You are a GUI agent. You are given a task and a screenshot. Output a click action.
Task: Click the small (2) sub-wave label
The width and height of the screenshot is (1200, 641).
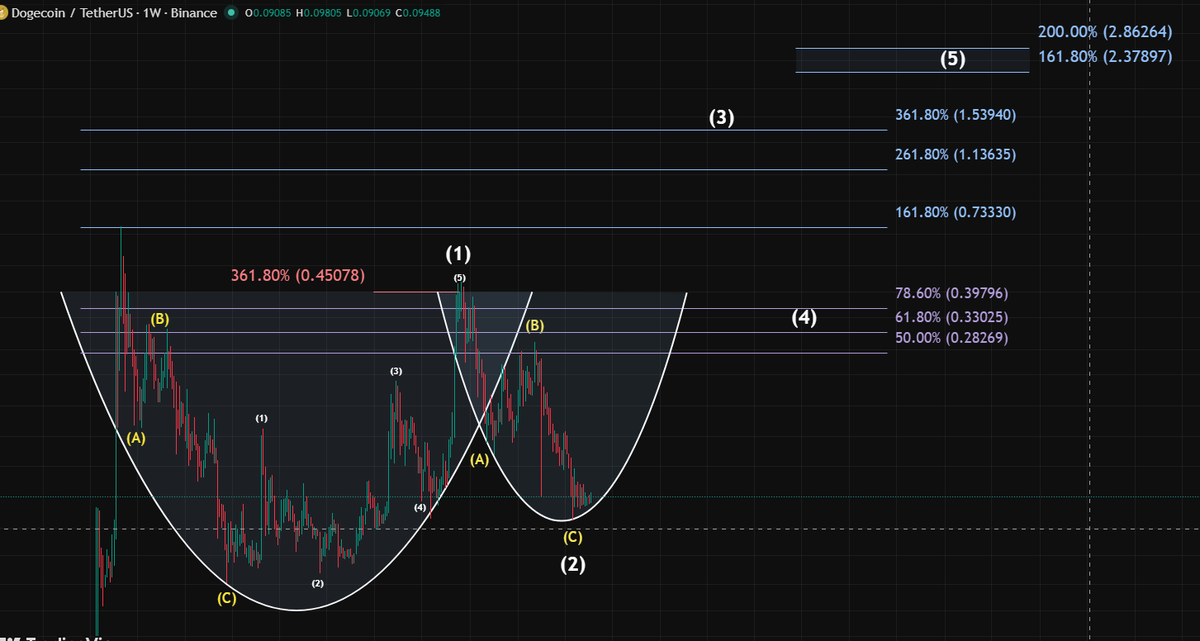click(x=318, y=583)
